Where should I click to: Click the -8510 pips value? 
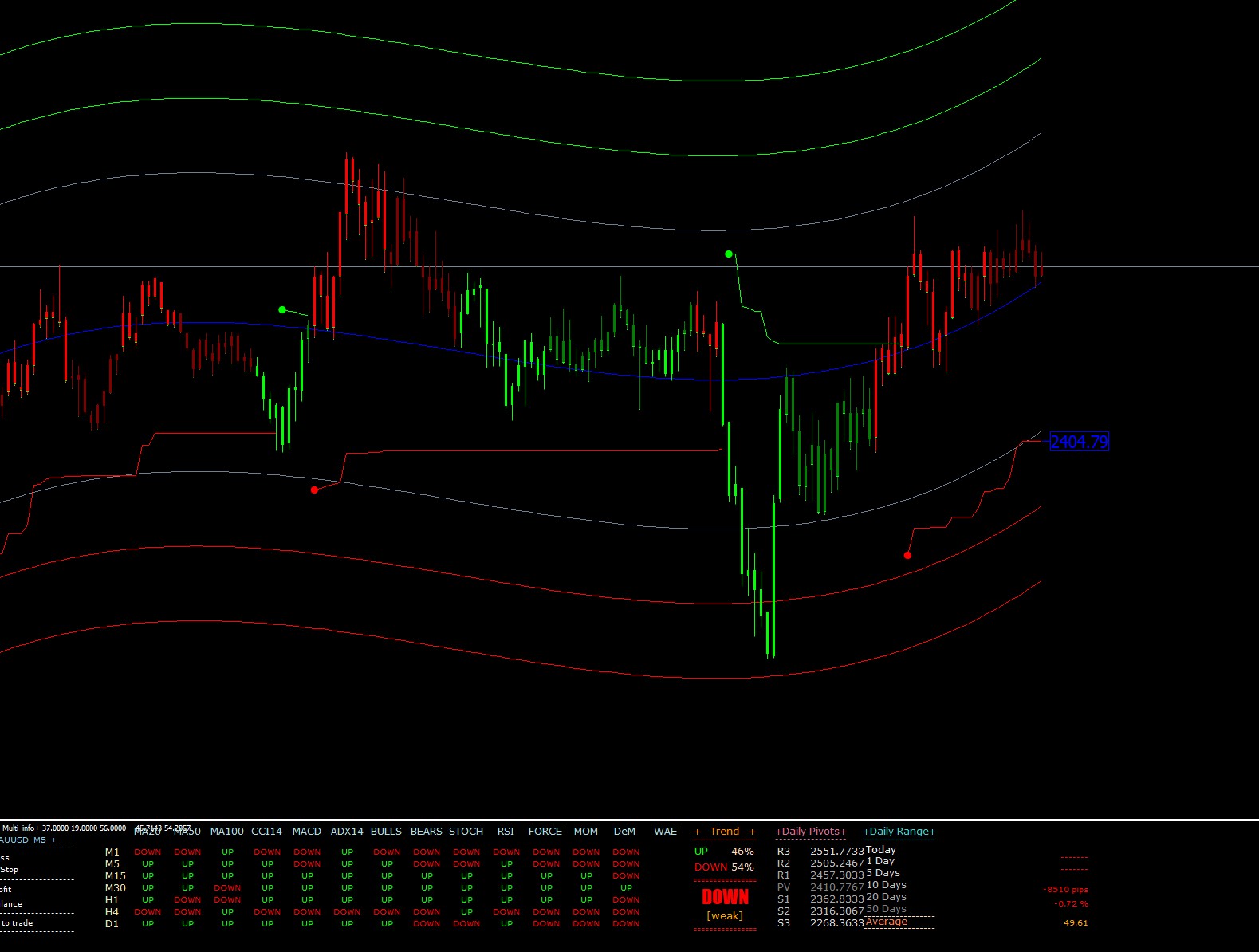pos(1065,890)
